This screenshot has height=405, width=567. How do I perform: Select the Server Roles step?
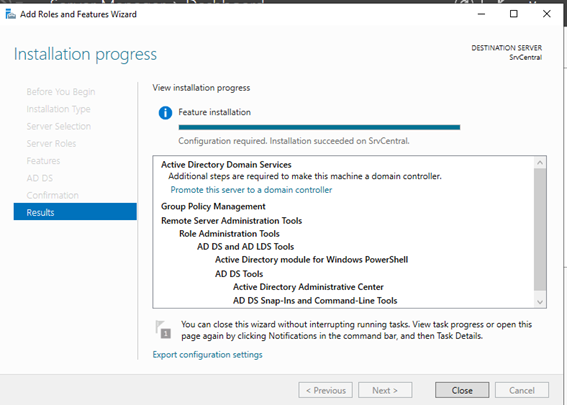pos(51,144)
